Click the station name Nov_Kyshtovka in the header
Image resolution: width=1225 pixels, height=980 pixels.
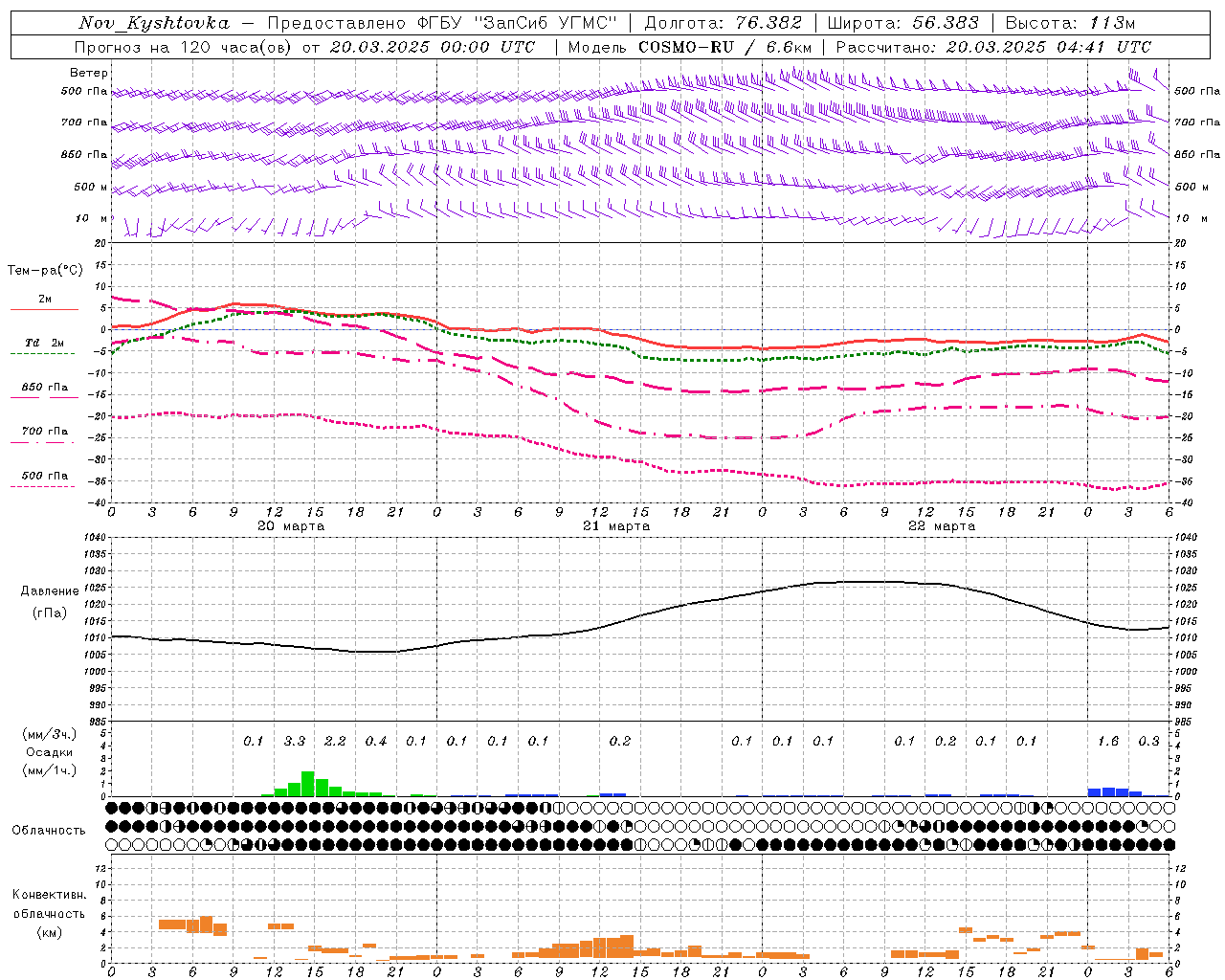click(154, 23)
